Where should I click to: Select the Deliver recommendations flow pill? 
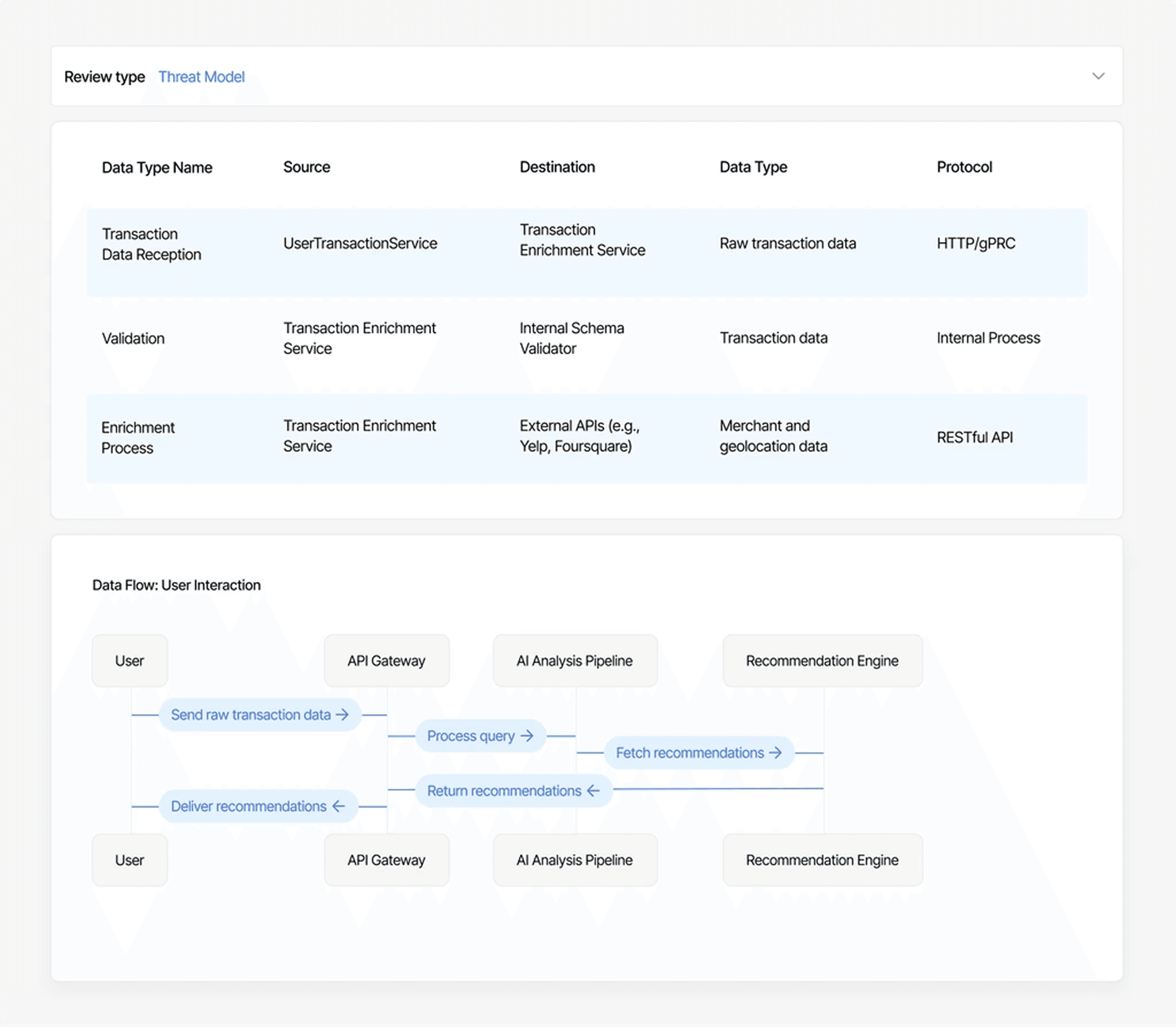coord(258,806)
